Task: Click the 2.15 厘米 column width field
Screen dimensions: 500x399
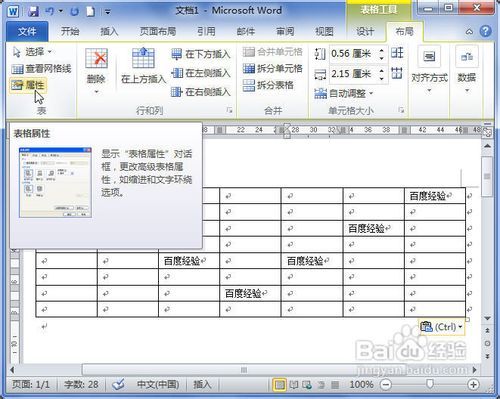Action: coord(353,73)
